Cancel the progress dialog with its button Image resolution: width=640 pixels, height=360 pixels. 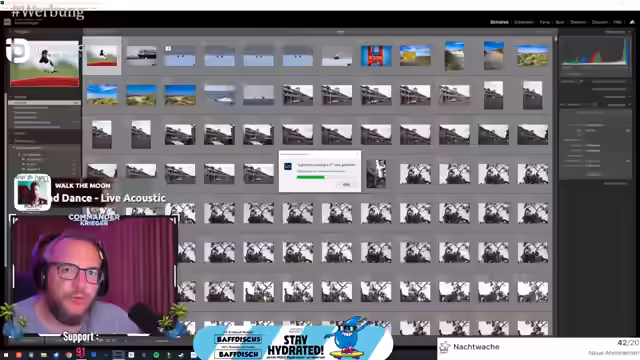(x=346, y=184)
